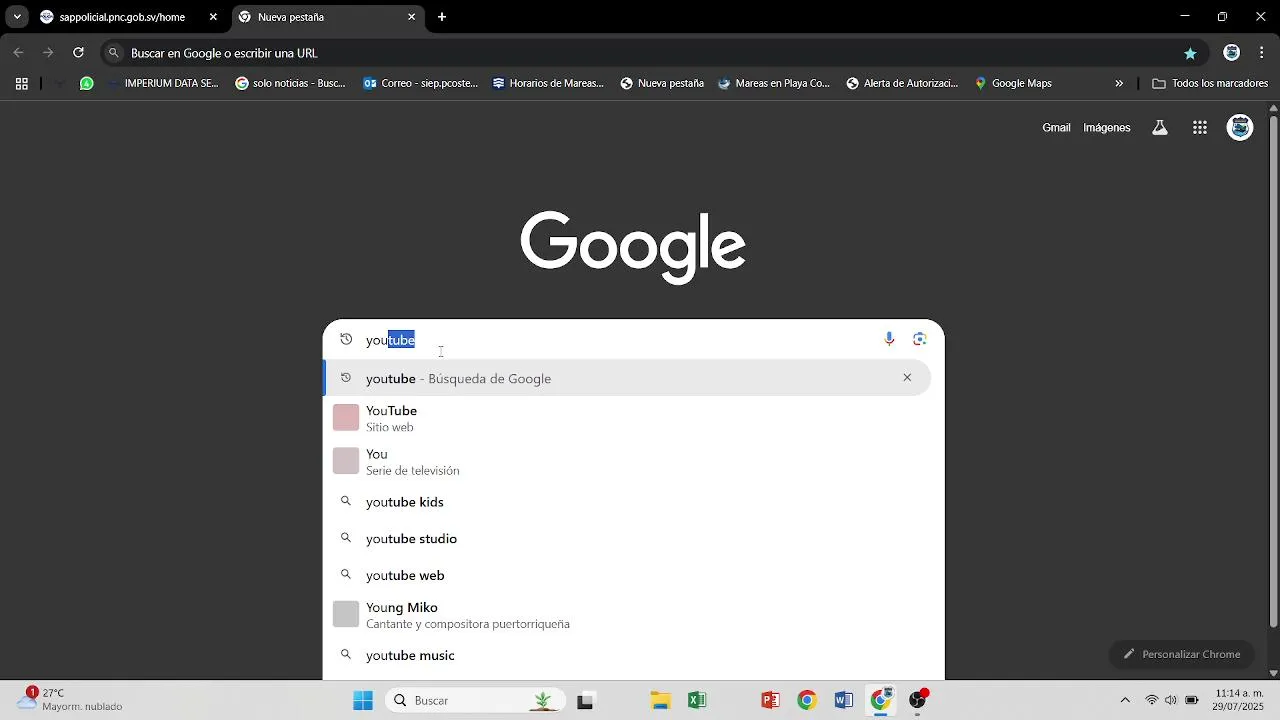
Task: Open the Windows Start menu
Action: pos(363,700)
